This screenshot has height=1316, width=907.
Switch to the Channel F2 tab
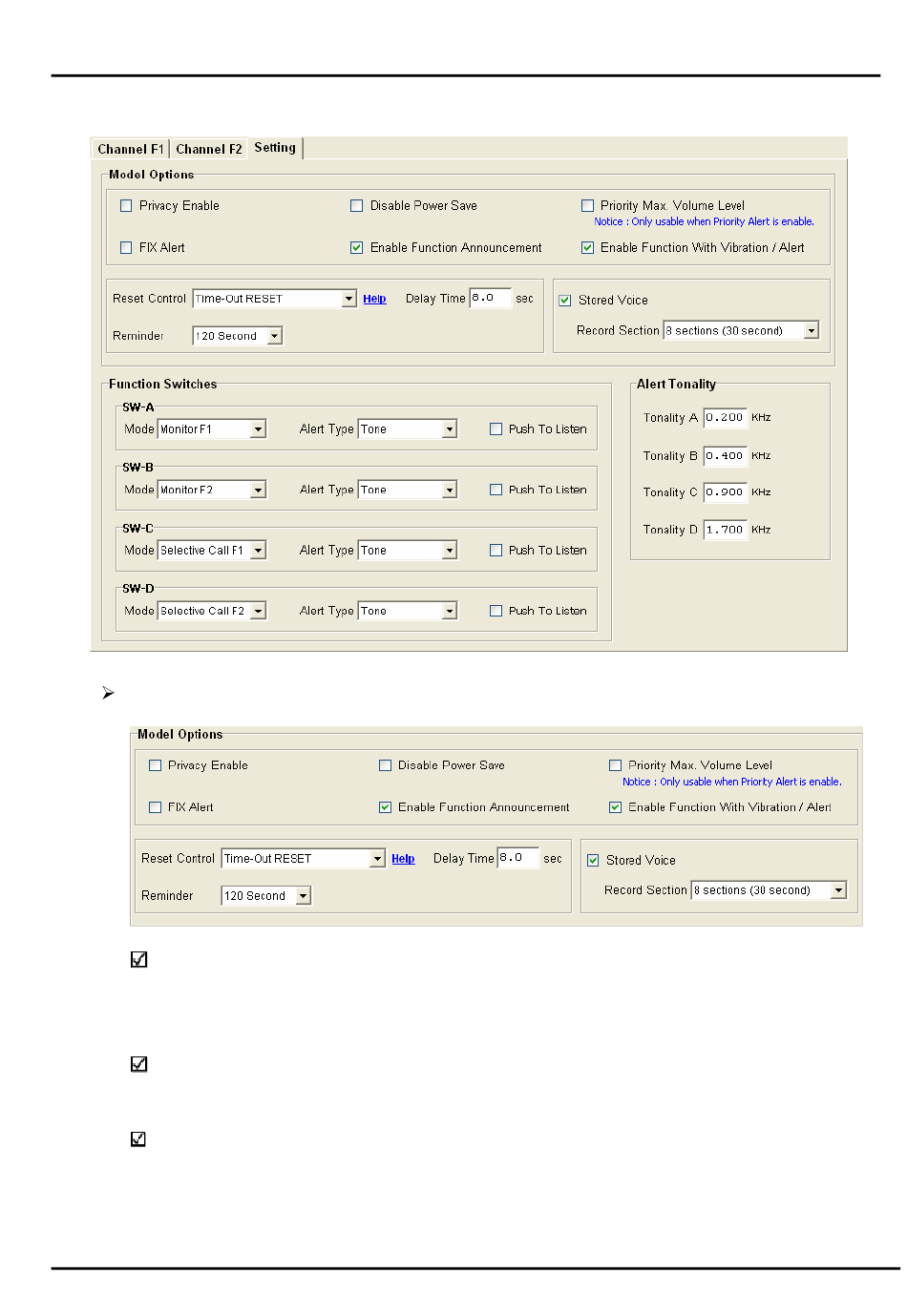[208, 149]
